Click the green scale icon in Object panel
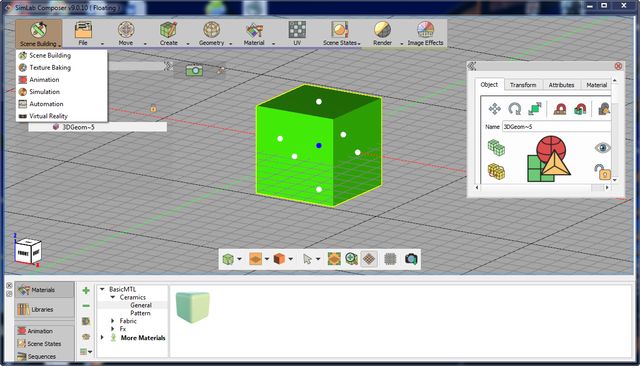 [534, 109]
